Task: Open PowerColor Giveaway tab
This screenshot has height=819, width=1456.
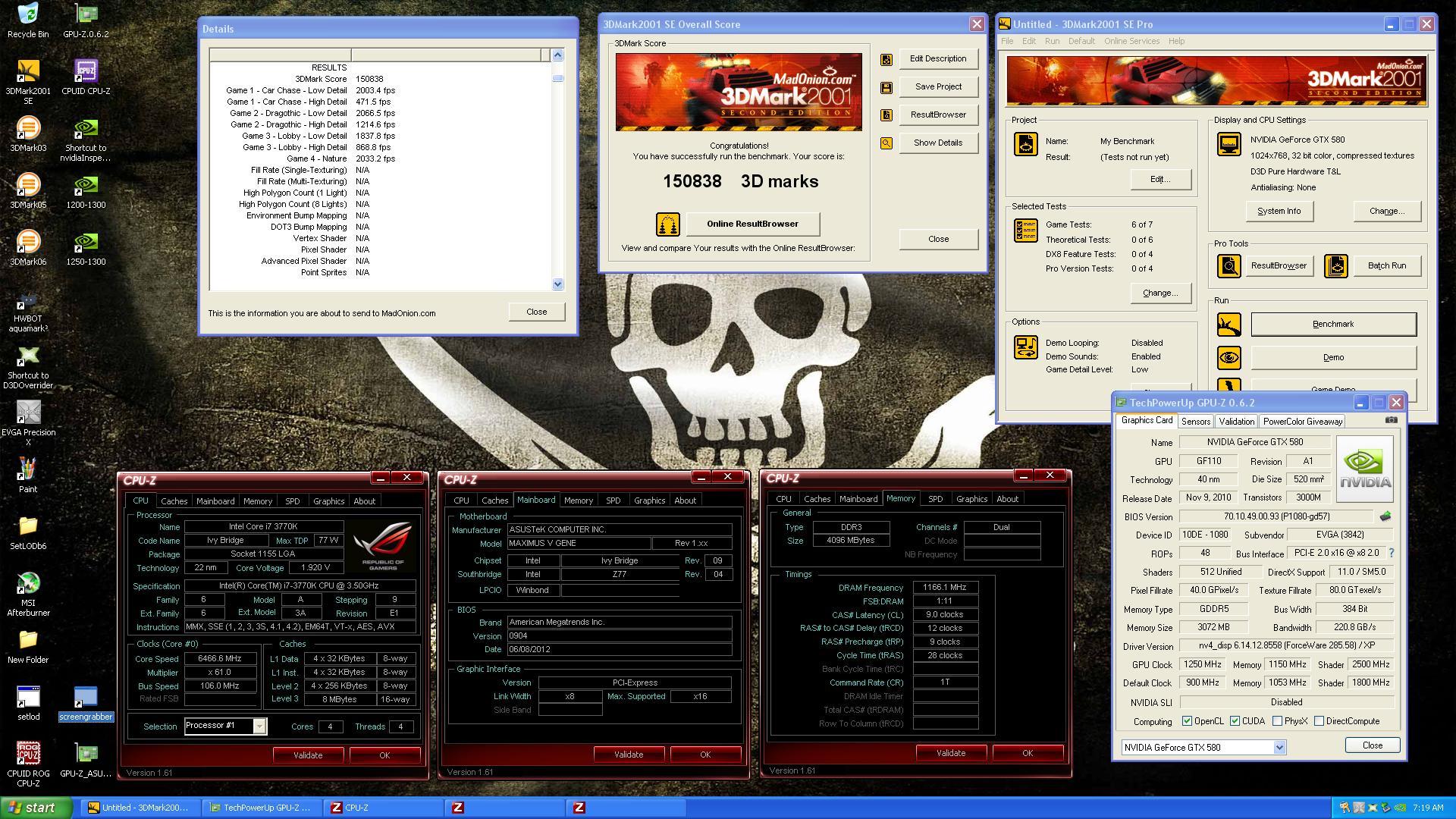Action: pos(1302,422)
